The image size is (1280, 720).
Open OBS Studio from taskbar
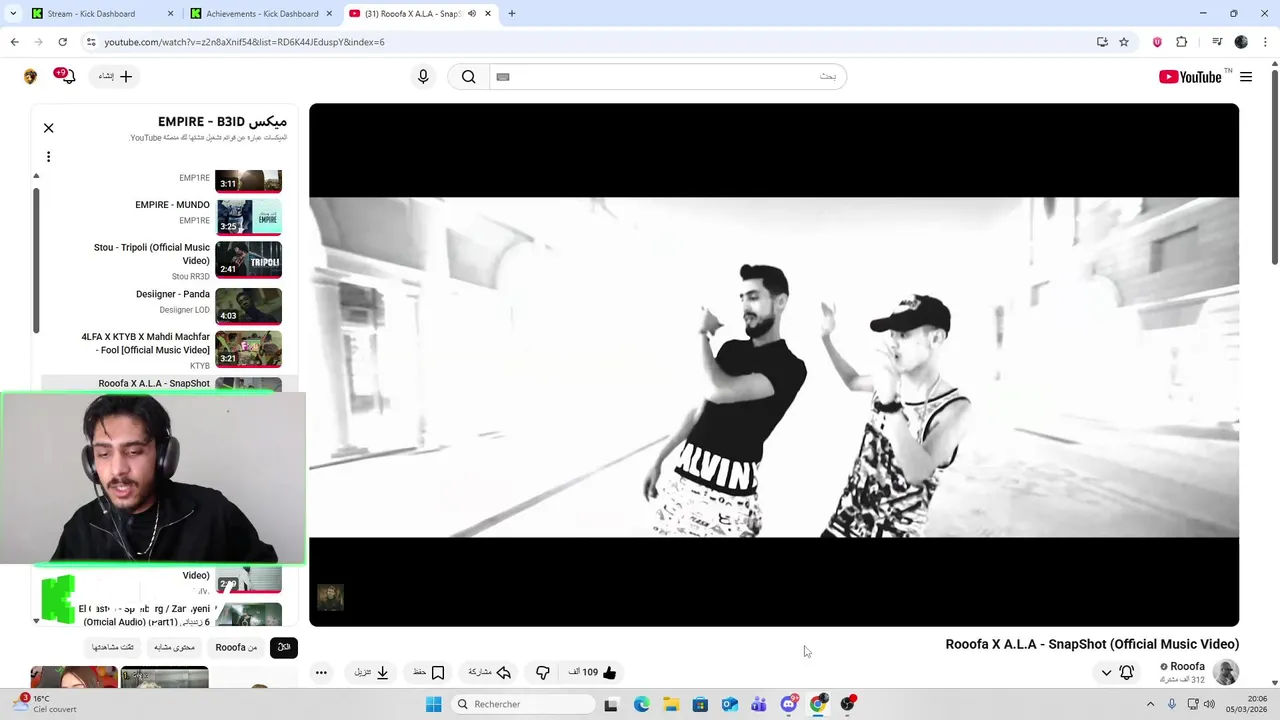848,704
